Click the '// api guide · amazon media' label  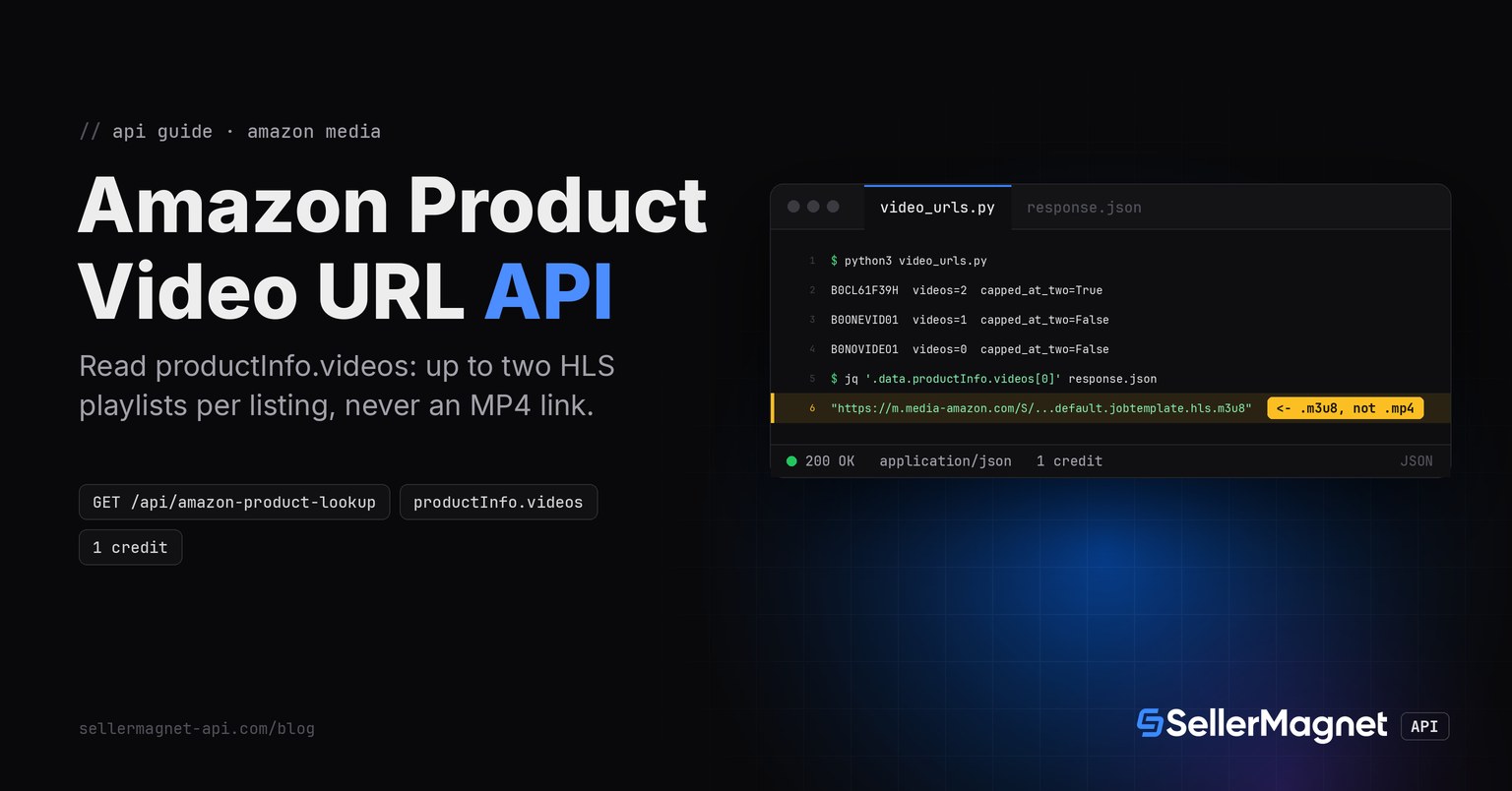pos(229,132)
